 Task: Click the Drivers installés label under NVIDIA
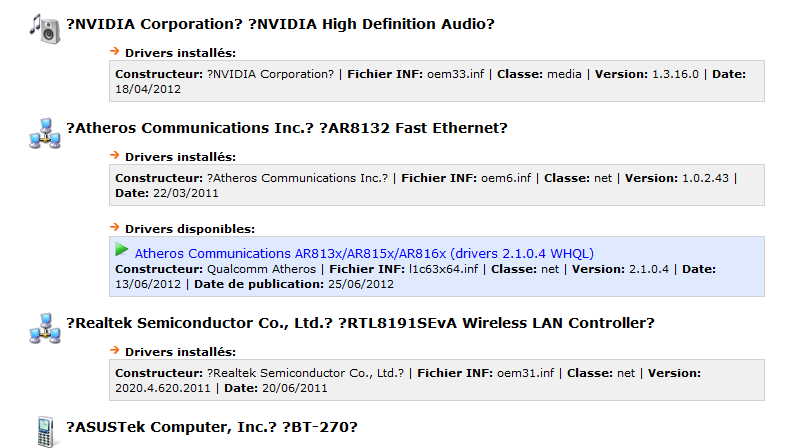pos(180,52)
